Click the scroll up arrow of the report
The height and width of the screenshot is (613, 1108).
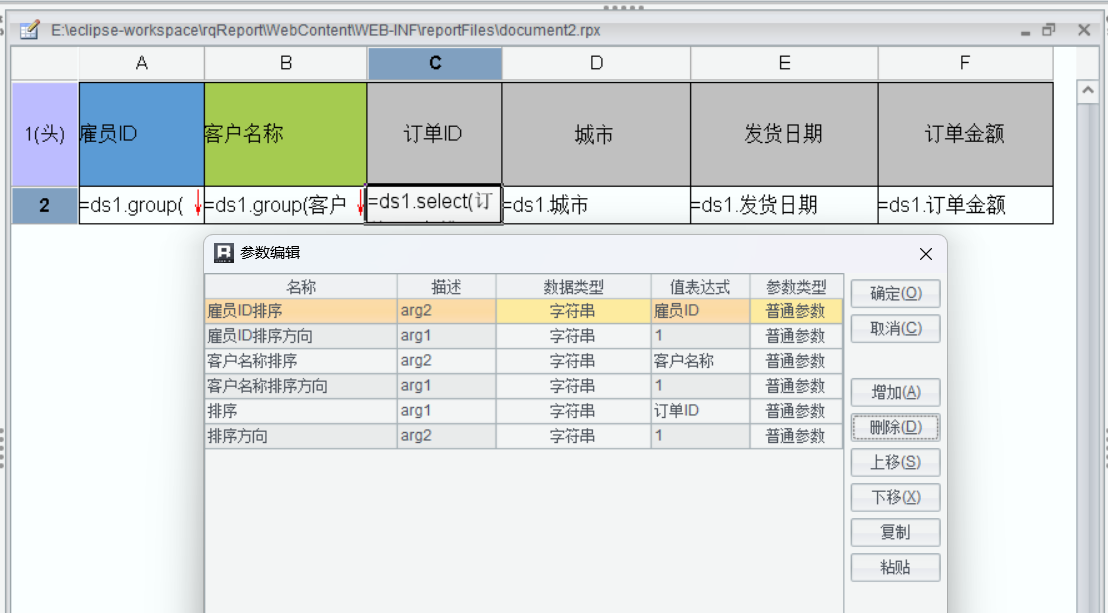click(1087, 92)
